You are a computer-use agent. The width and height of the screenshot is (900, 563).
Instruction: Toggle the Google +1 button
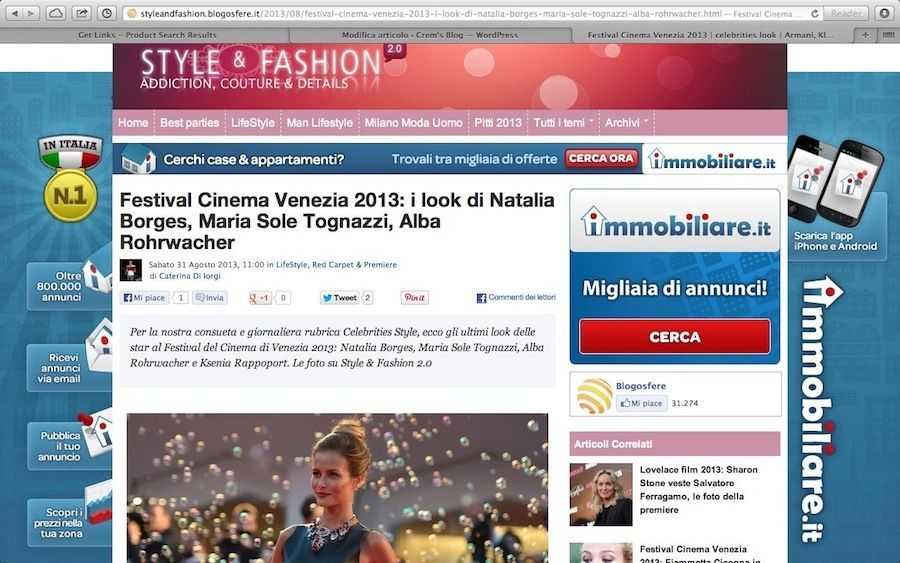point(259,297)
